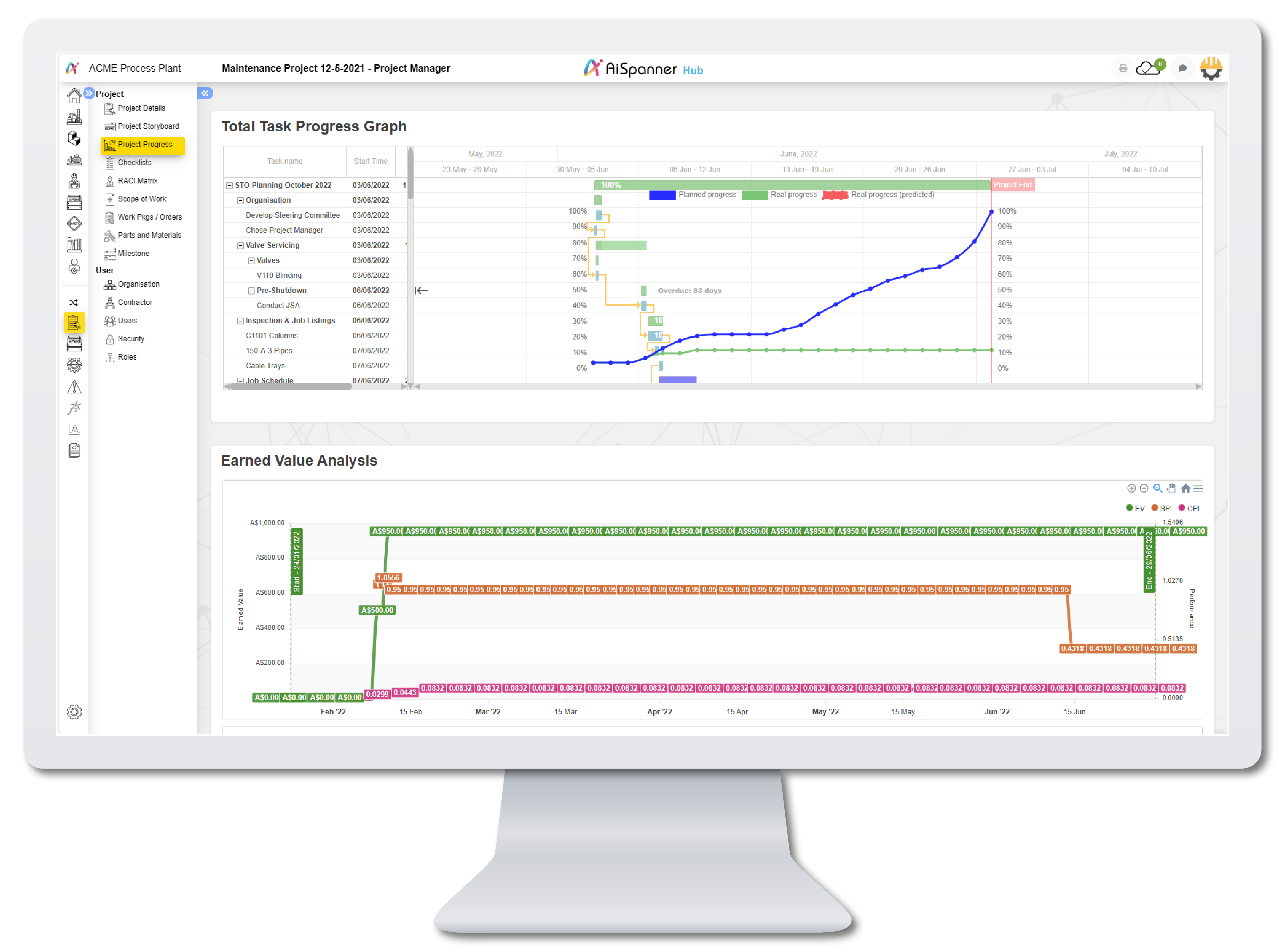Click the printer icon in header

[x=1123, y=69]
